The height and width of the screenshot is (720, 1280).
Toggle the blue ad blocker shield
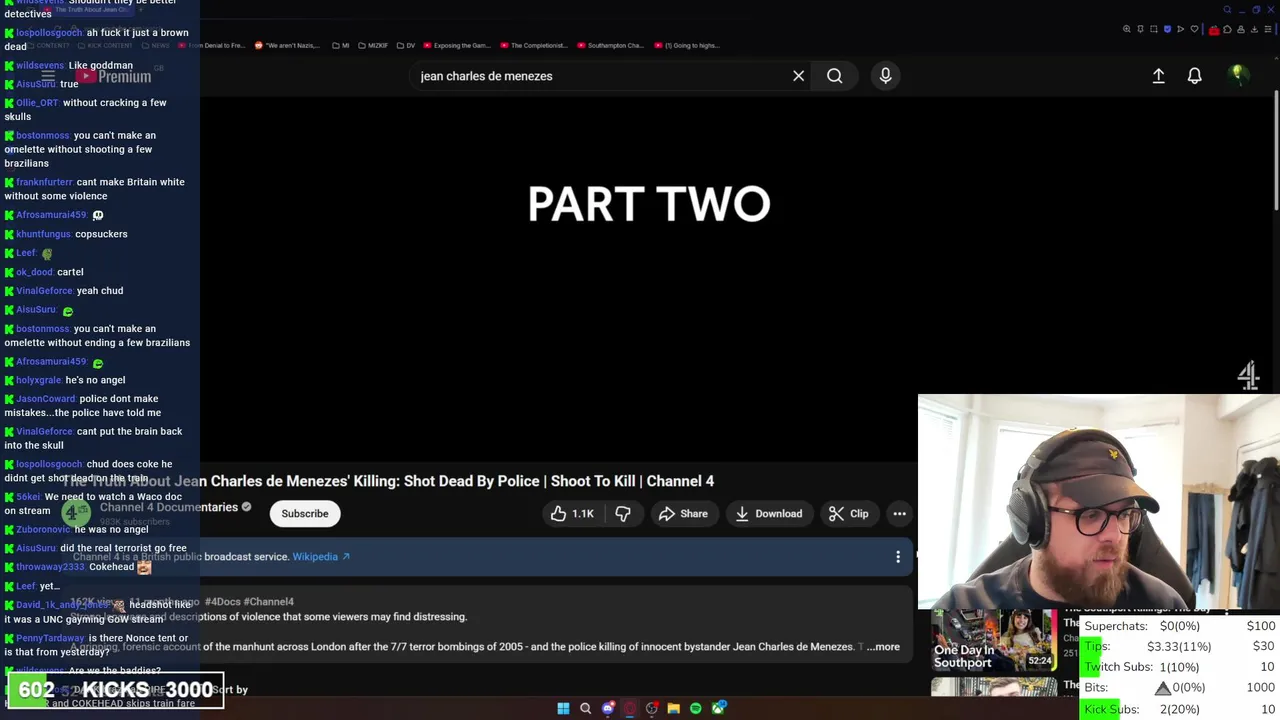click(1167, 29)
